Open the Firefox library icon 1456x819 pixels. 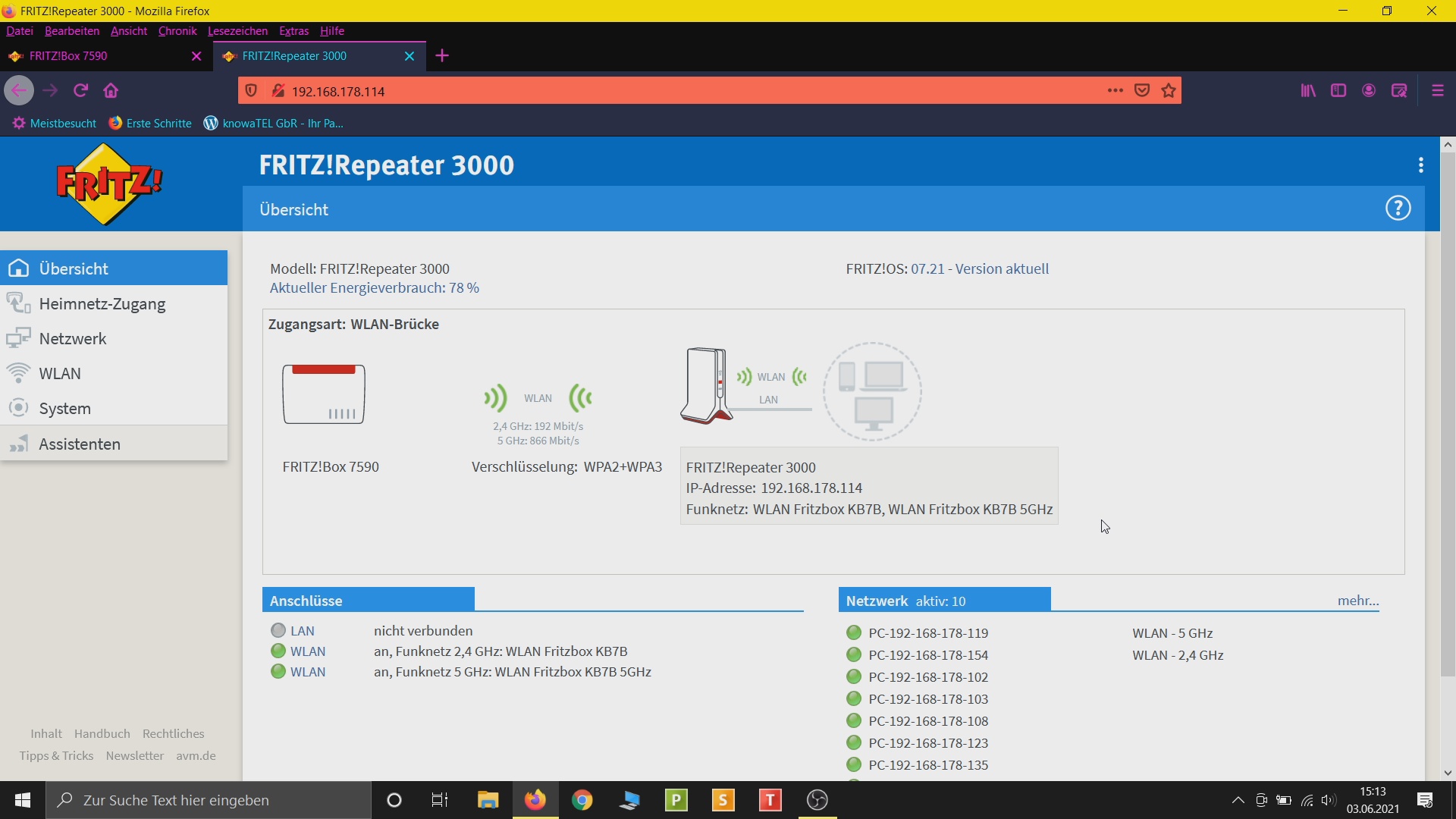click(x=1308, y=90)
